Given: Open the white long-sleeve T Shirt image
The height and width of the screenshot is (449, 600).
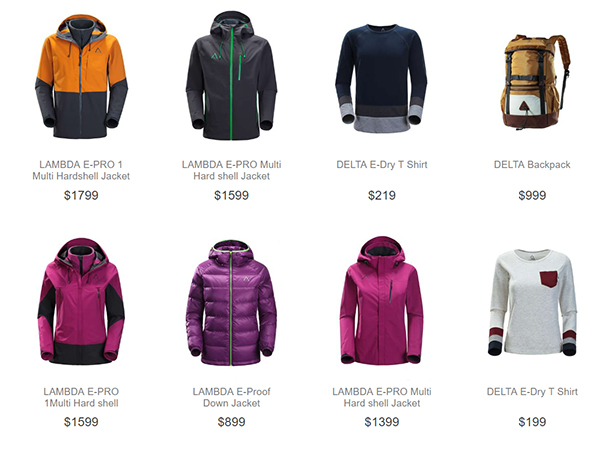Looking at the screenshot, I should click(532, 302).
